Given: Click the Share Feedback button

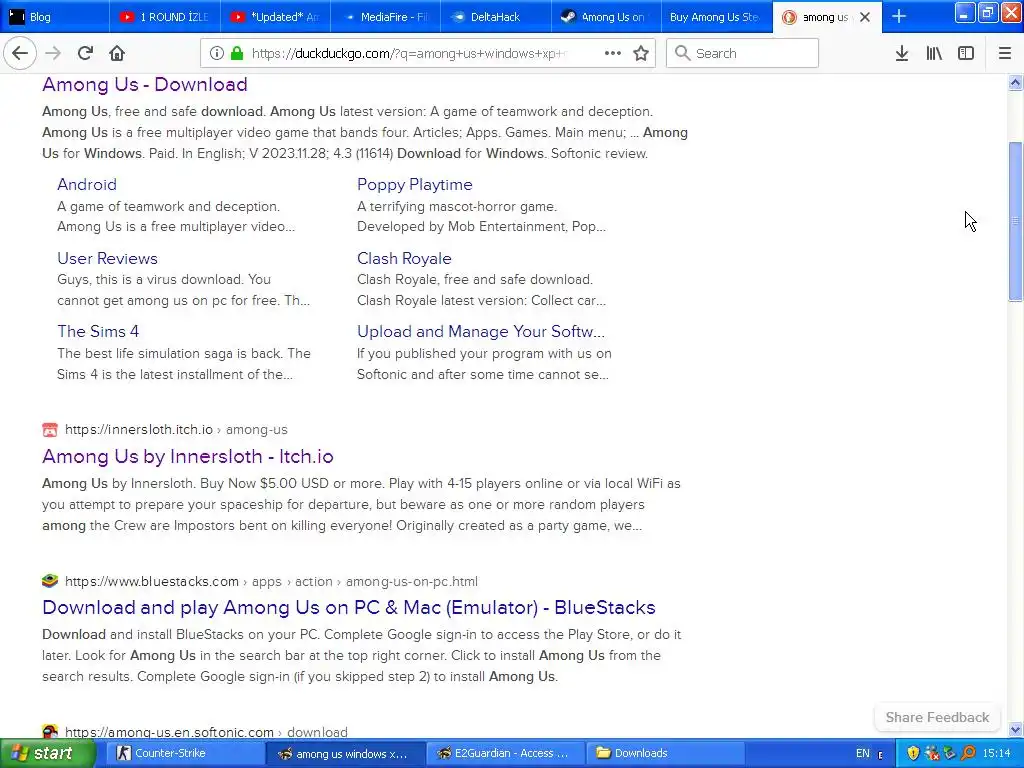Looking at the screenshot, I should pyautogui.click(x=937, y=717).
